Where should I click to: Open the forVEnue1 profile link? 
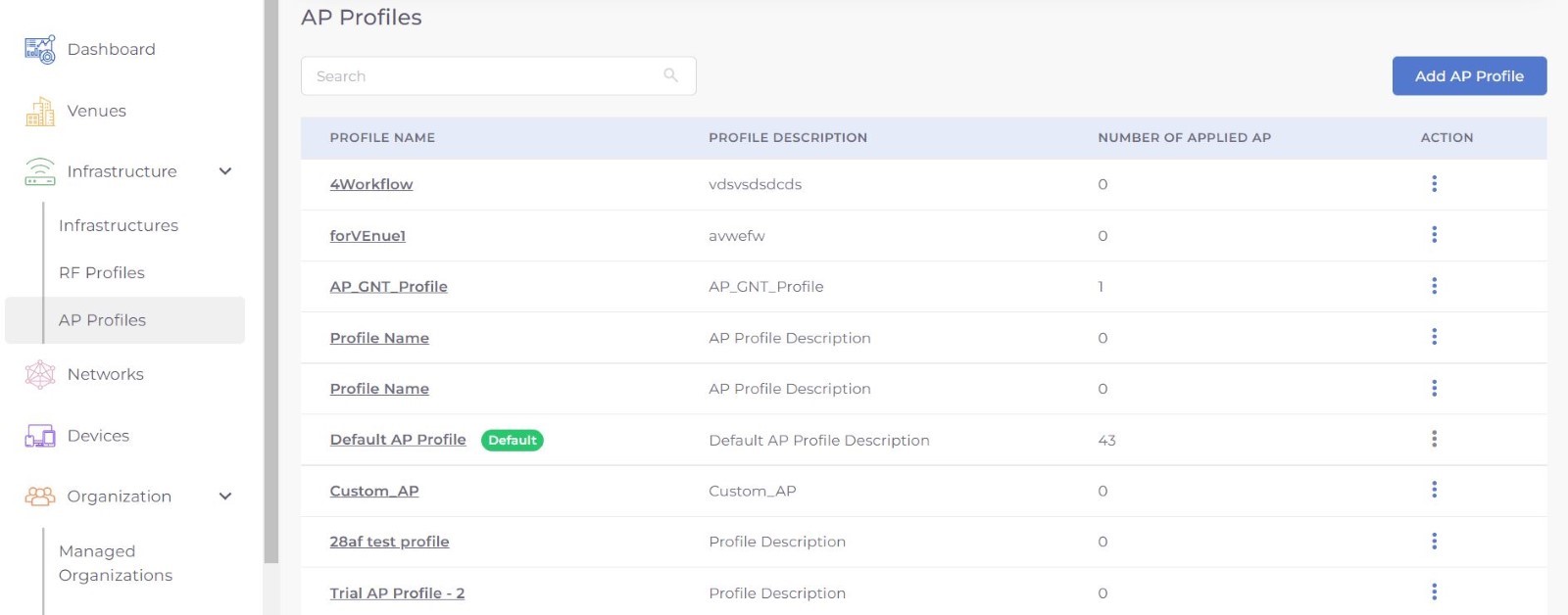tap(367, 236)
